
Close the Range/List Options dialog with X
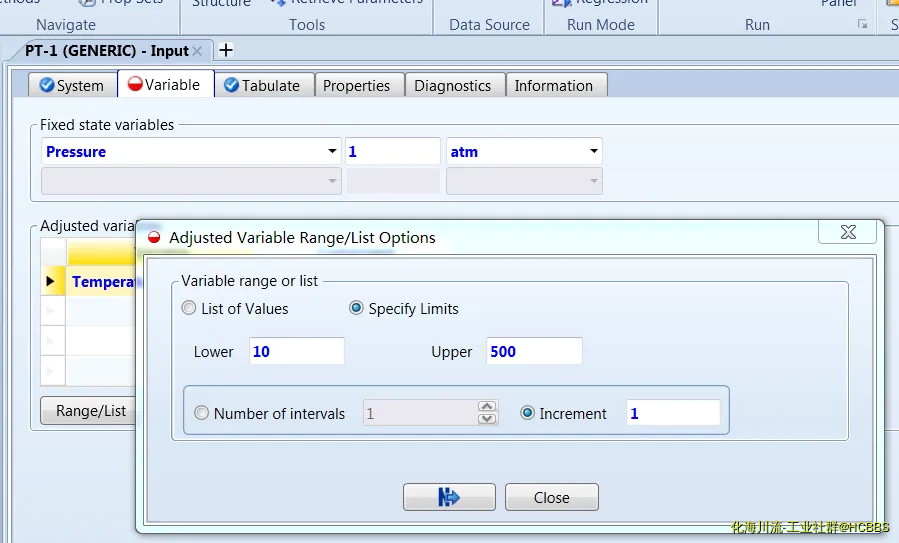tap(847, 232)
